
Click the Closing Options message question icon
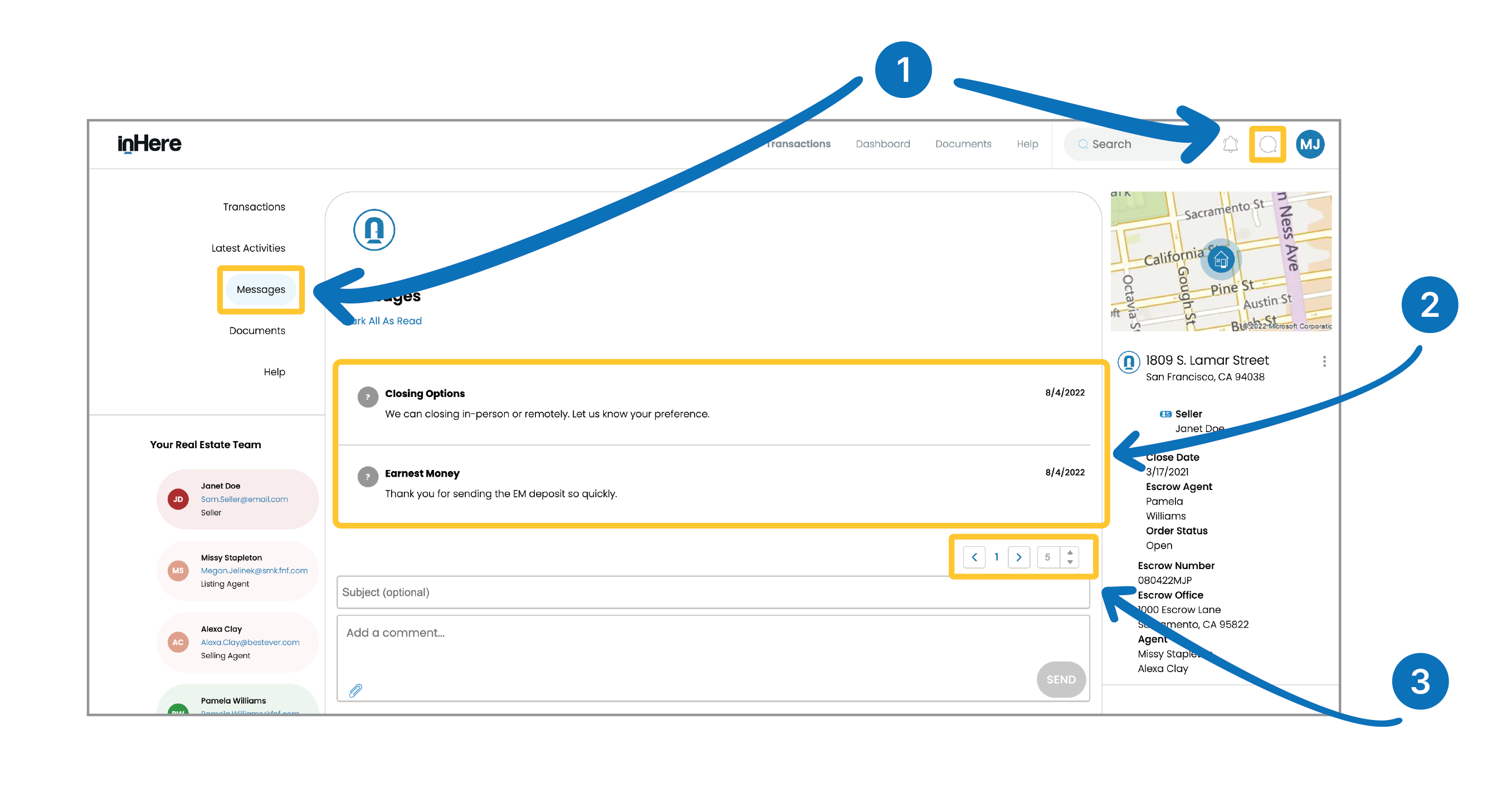[368, 397]
